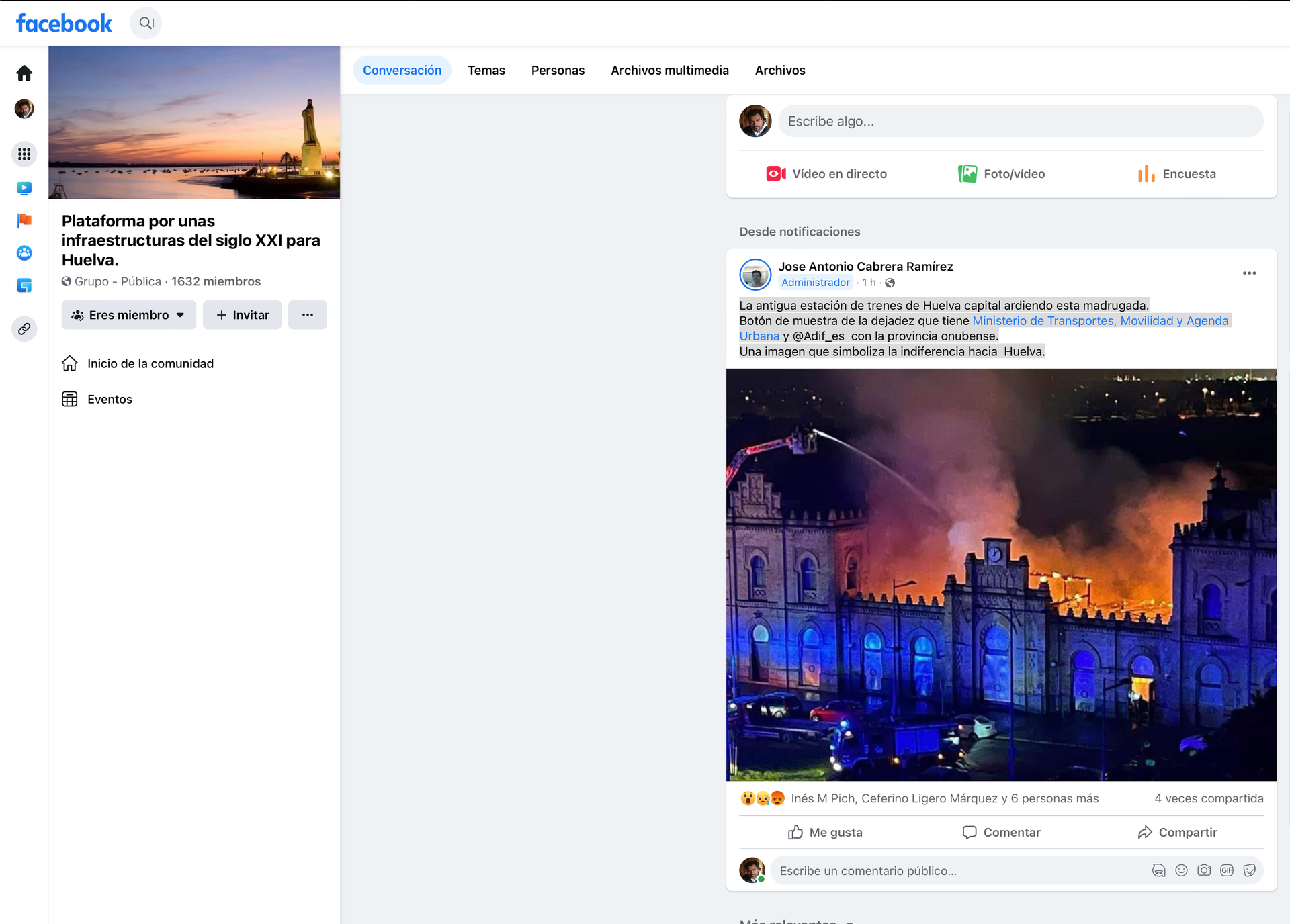The height and width of the screenshot is (924, 1290).
Task: Insert a GIF in the comment box
Action: [x=1227, y=870]
